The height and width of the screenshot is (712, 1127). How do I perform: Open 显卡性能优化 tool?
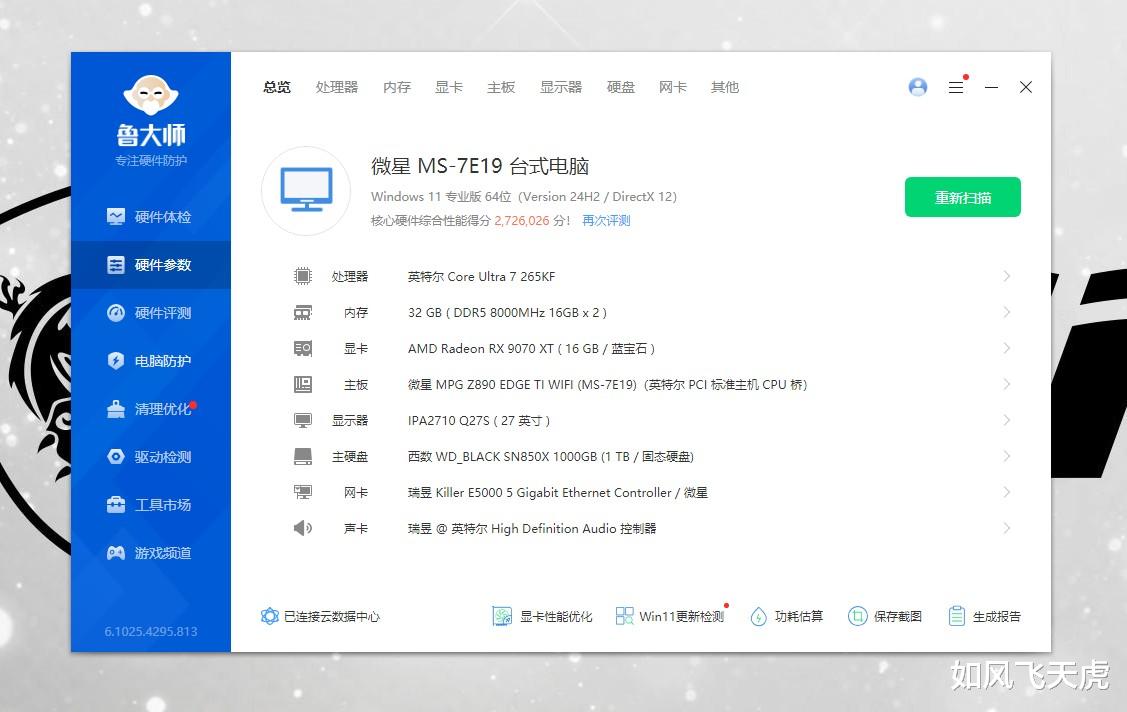coord(543,616)
